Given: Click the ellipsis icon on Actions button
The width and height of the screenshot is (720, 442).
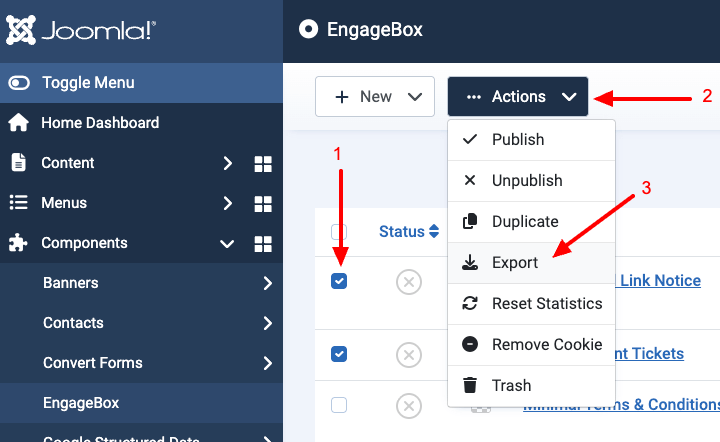Looking at the screenshot, I should click(473, 97).
